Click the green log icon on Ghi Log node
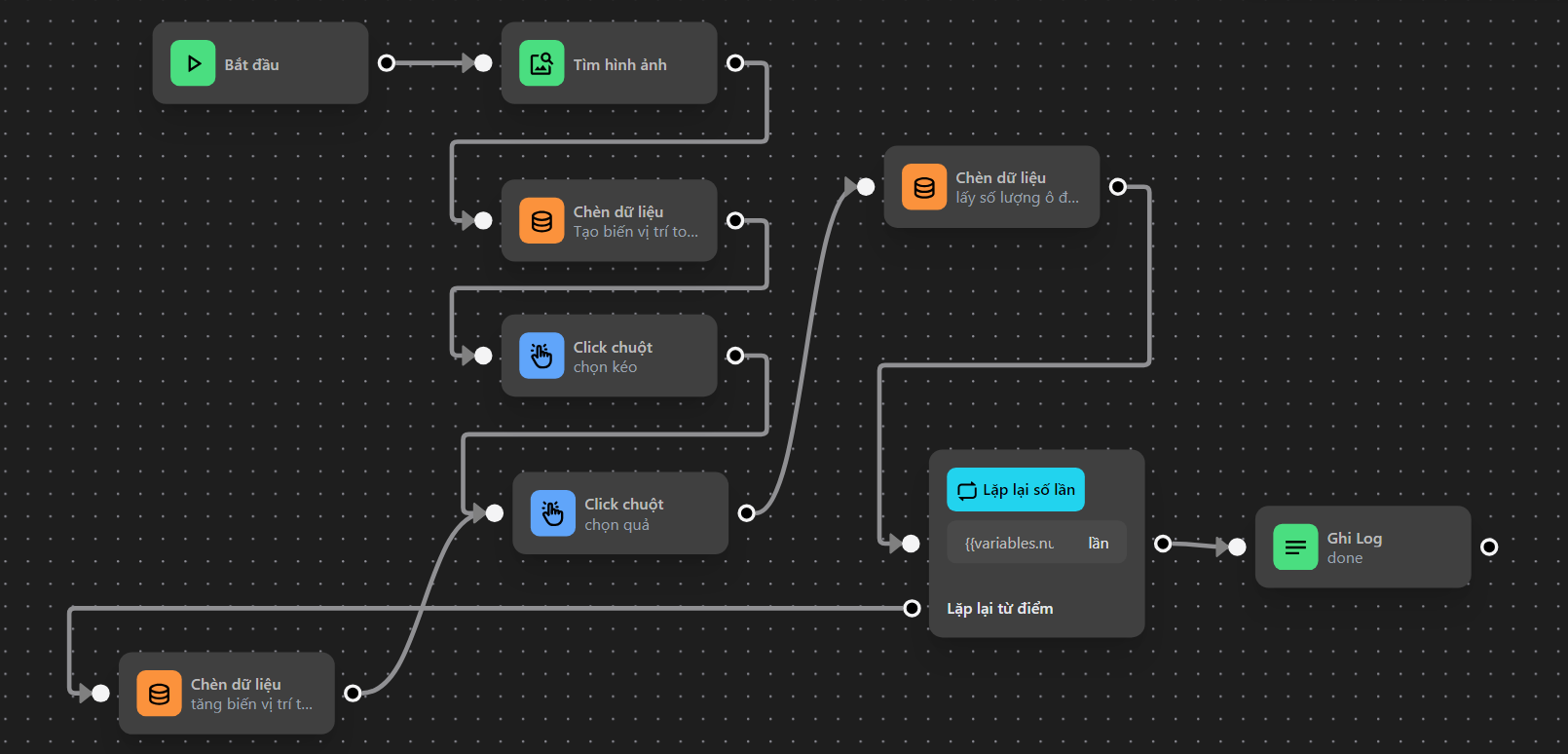Screen dimensions: 1568x754 tap(1295, 547)
